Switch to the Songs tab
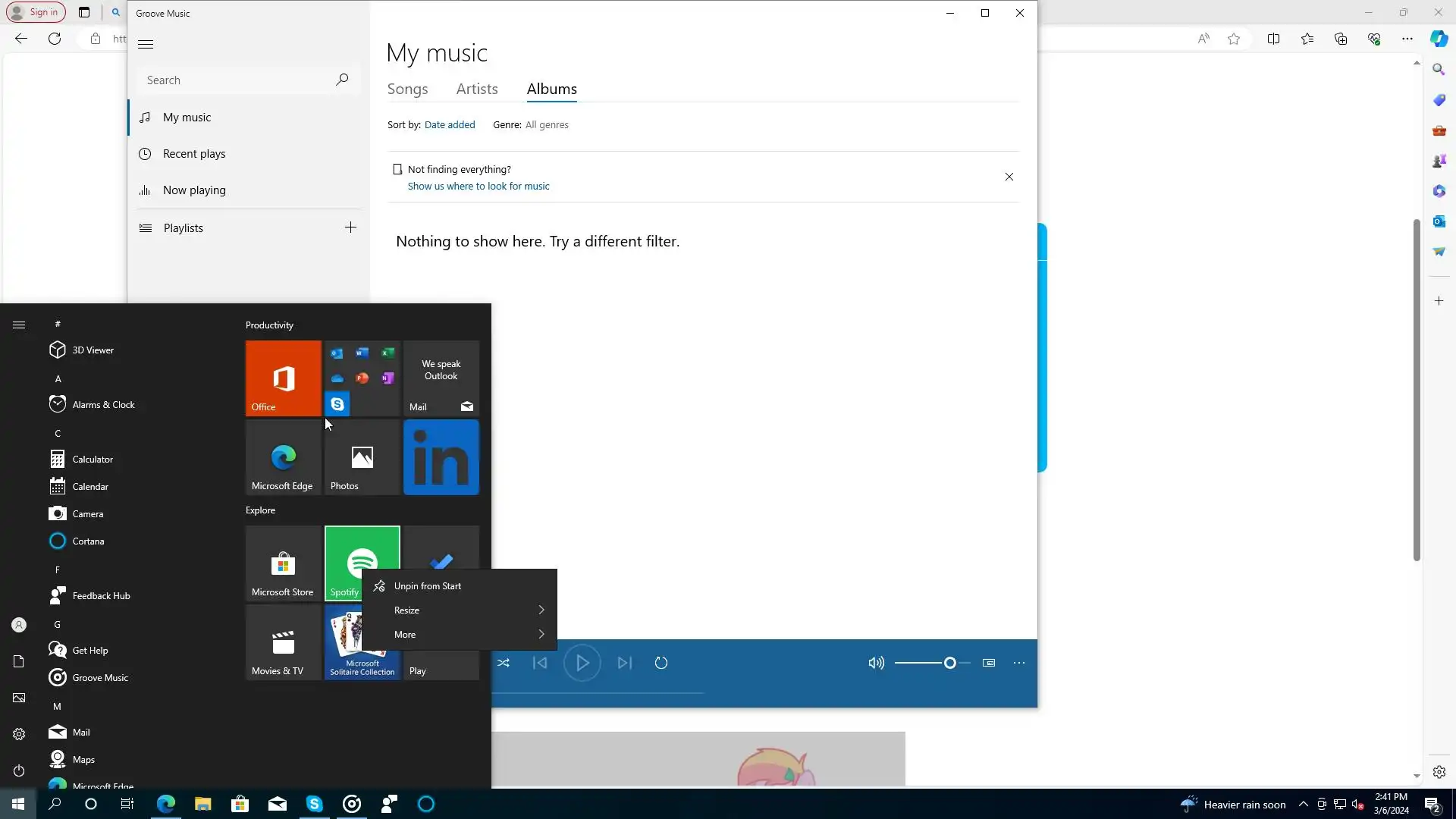This screenshot has width=1456, height=819. (407, 89)
